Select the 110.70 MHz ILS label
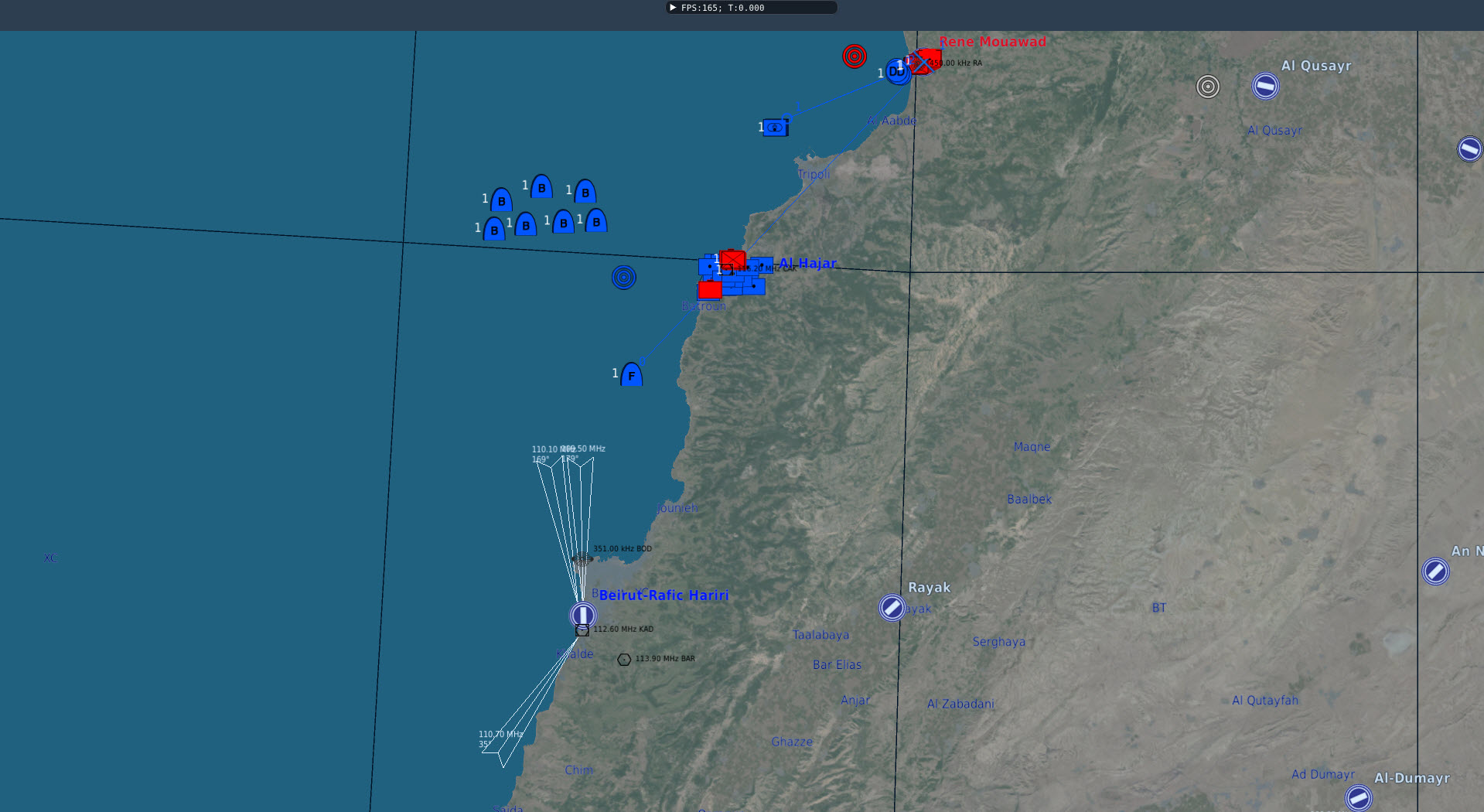Screen dimensions: 1484x812 (x=500, y=735)
